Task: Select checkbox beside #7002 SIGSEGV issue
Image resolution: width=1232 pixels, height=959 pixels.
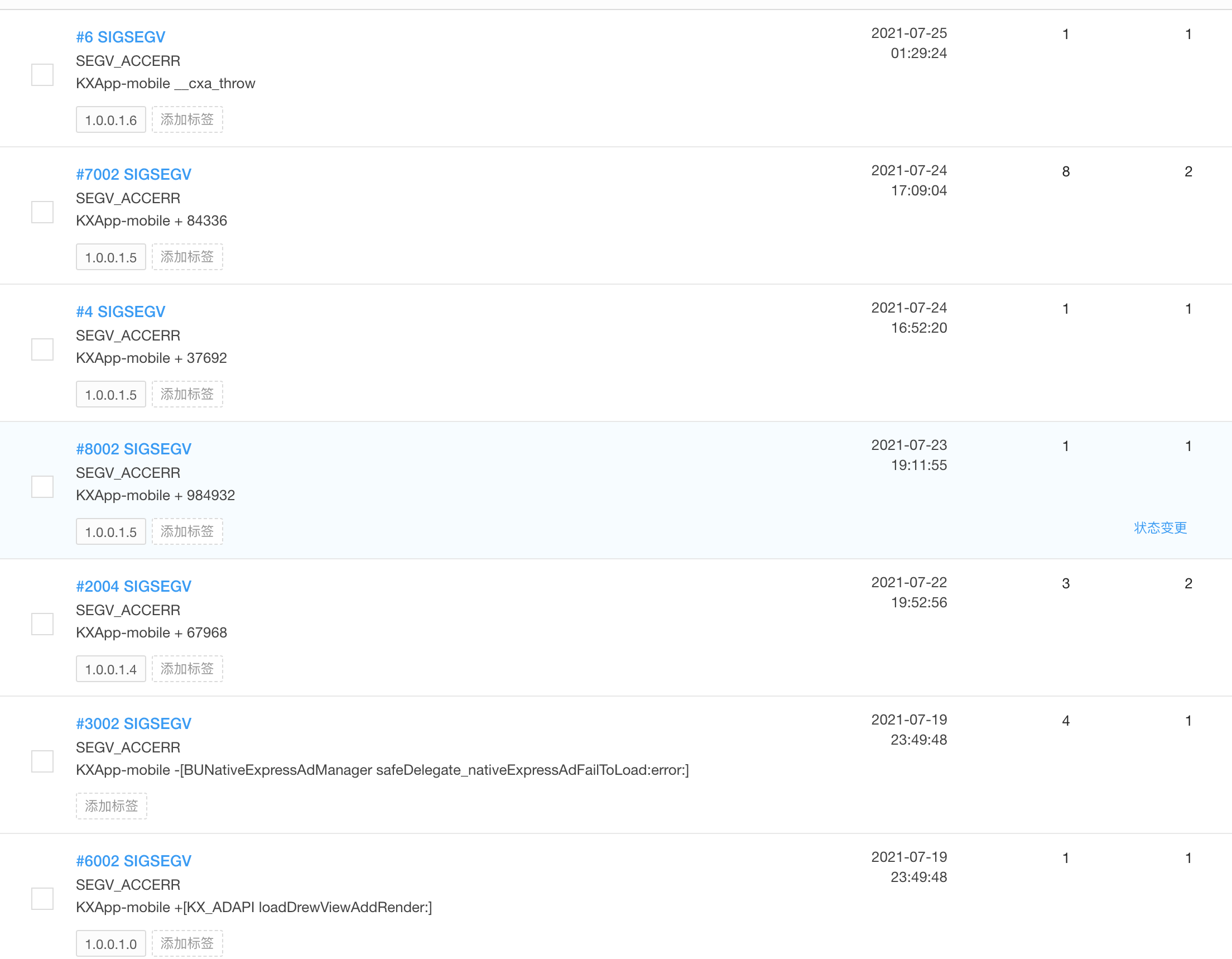Action: point(42,212)
